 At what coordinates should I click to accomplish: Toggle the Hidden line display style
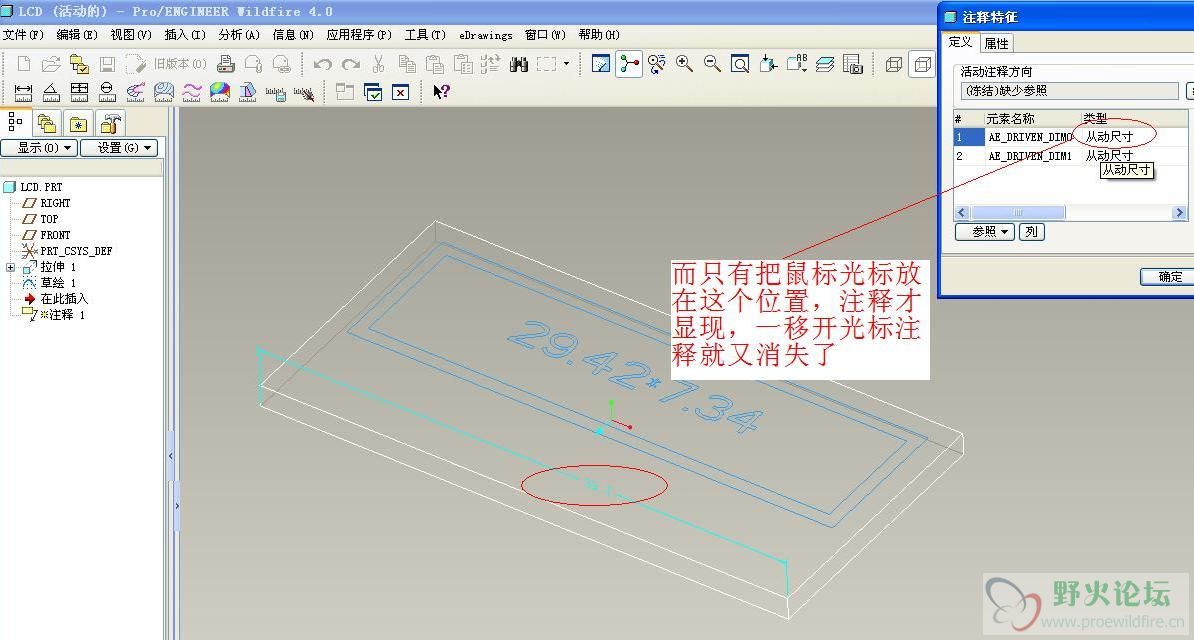(922, 64)
